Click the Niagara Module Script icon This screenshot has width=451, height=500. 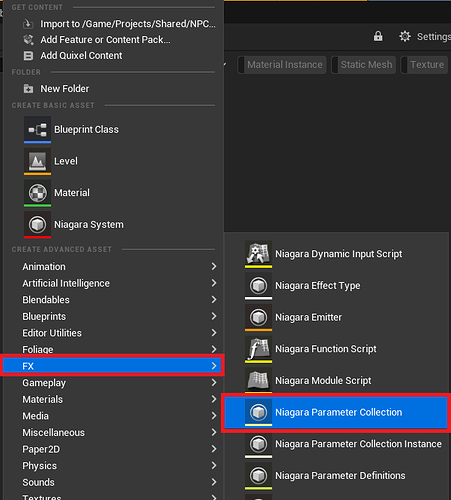(258, 381)
